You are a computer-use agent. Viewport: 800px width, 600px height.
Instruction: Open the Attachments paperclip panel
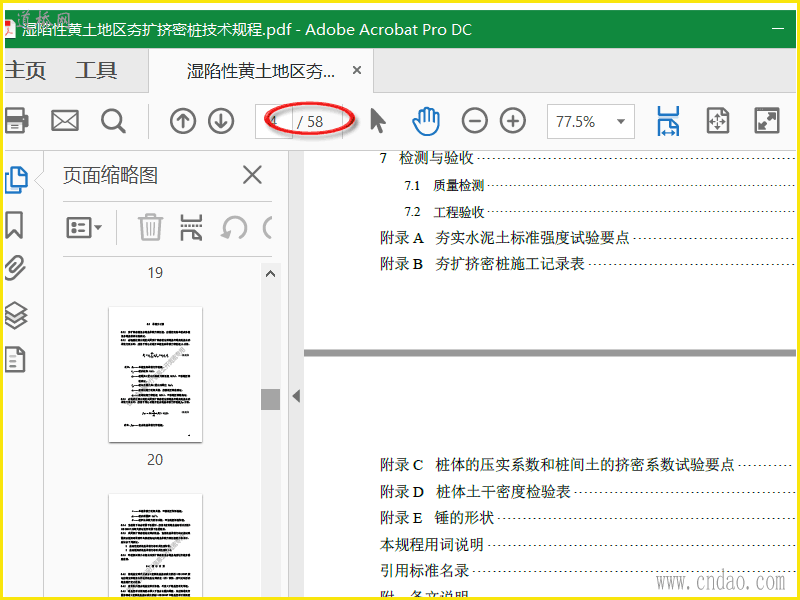[15, 268]
